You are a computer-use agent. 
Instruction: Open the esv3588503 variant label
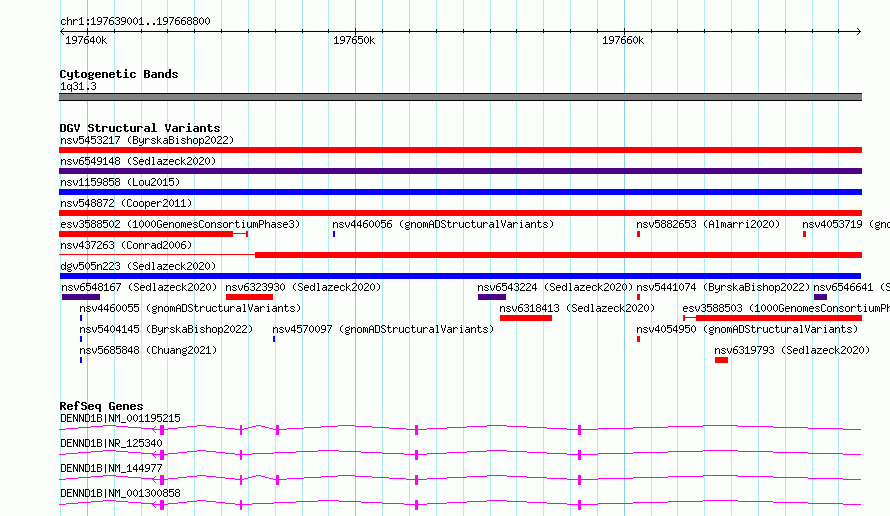pos(786,308)
